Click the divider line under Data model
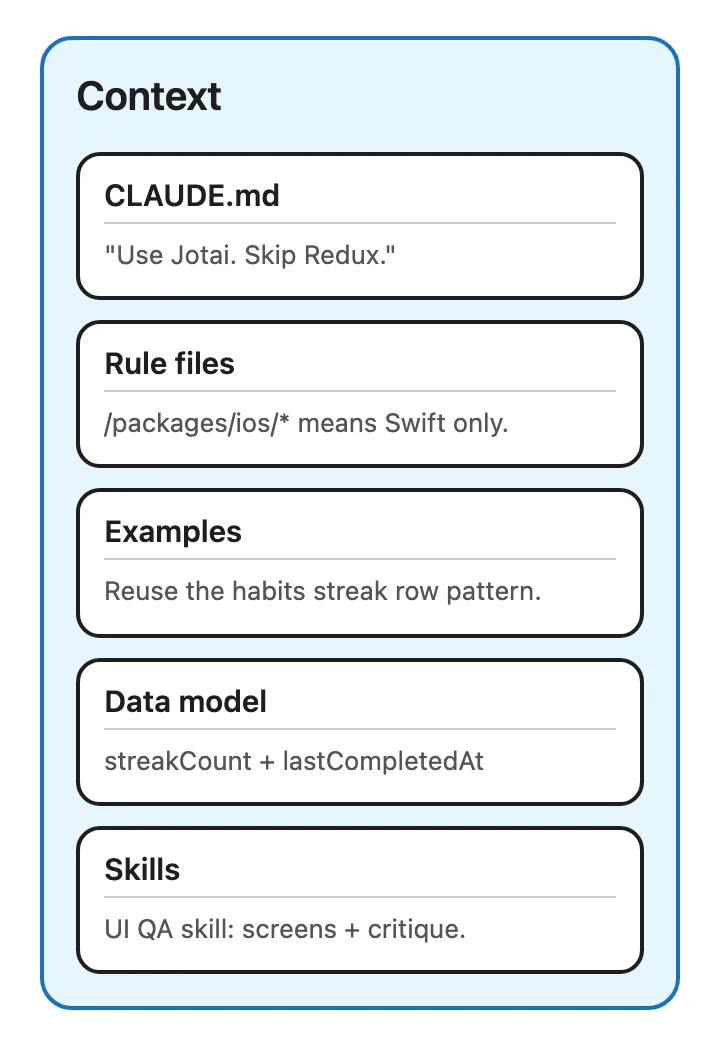This screenshot has width=720, height=1046. pyautogui.click(x=360, y=729)
